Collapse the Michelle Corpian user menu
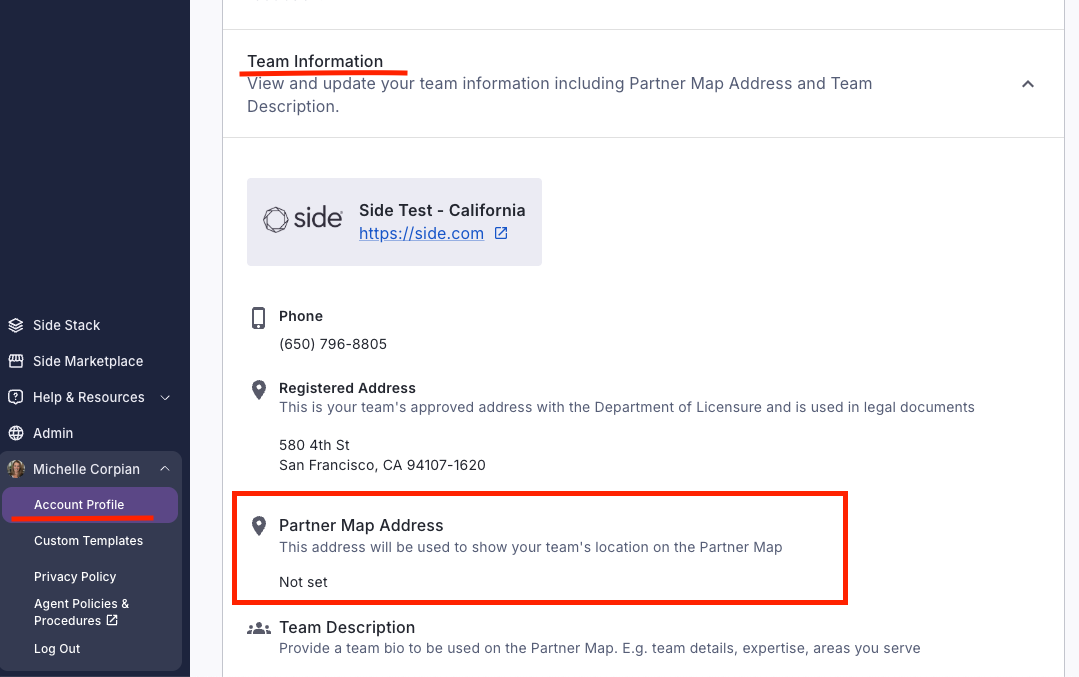 coord(164,469)
